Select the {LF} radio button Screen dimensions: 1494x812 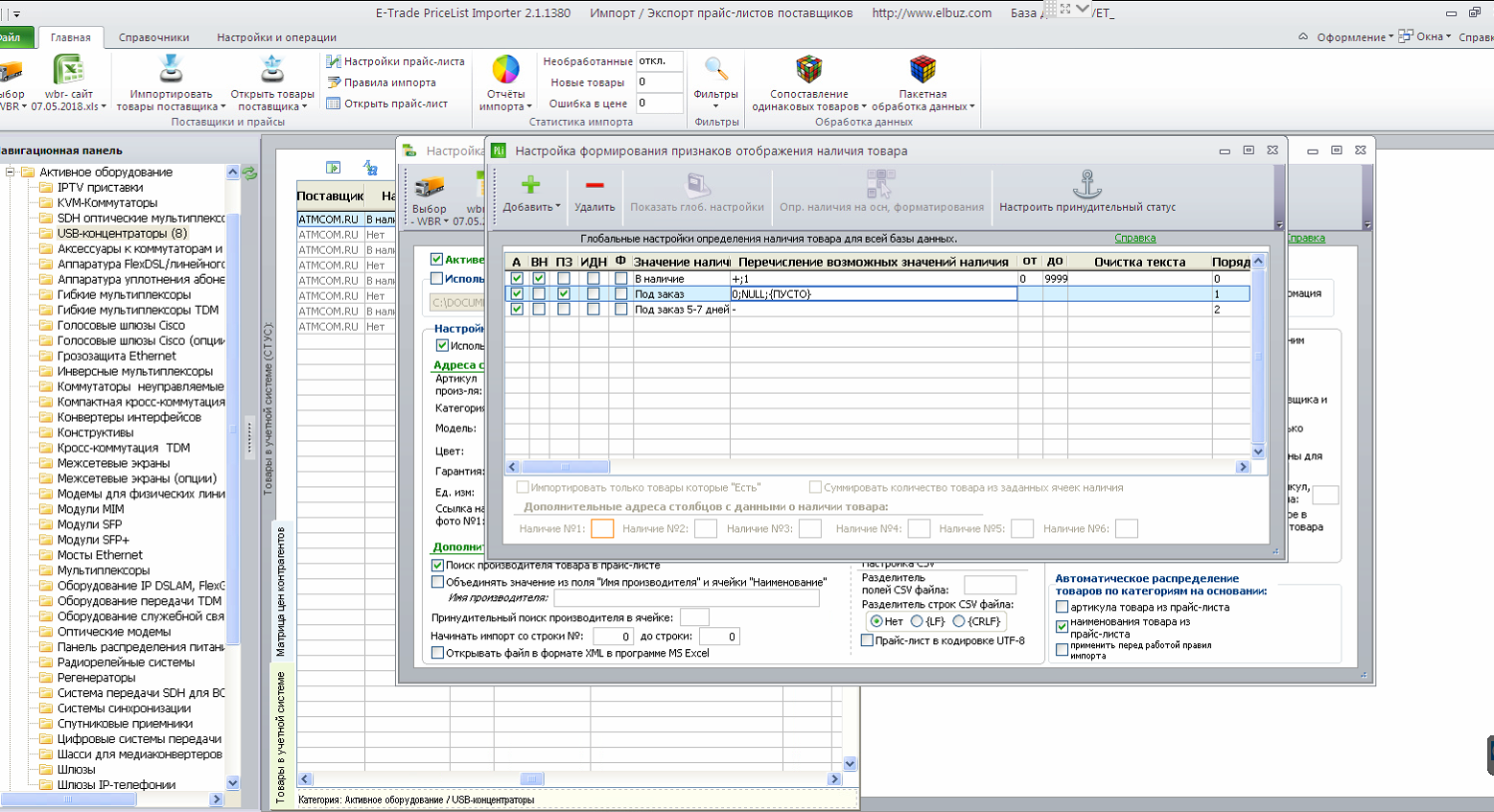pos(917,621)
